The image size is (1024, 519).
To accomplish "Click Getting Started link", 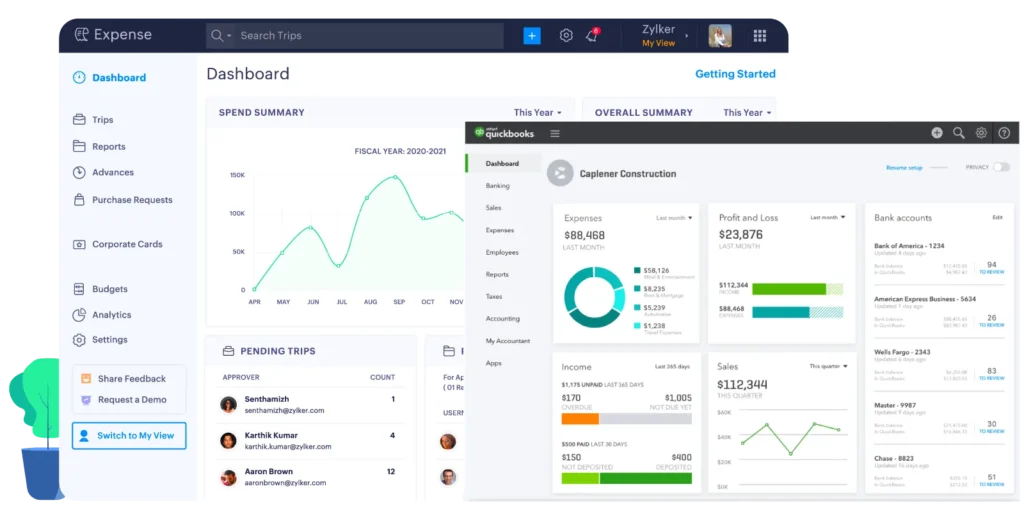I will (735, 74).
